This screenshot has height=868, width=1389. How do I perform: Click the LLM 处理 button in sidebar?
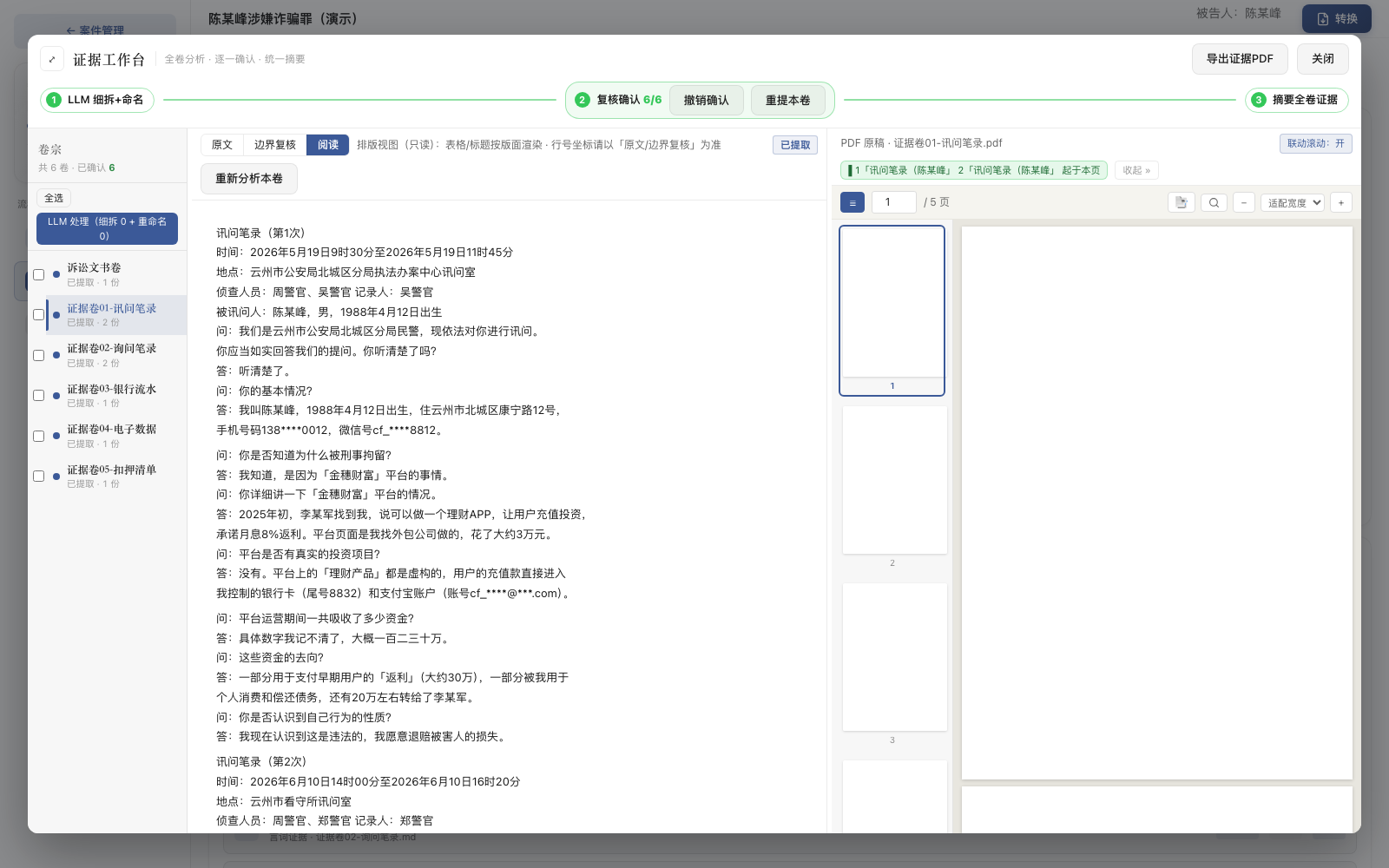coord(107,228)
